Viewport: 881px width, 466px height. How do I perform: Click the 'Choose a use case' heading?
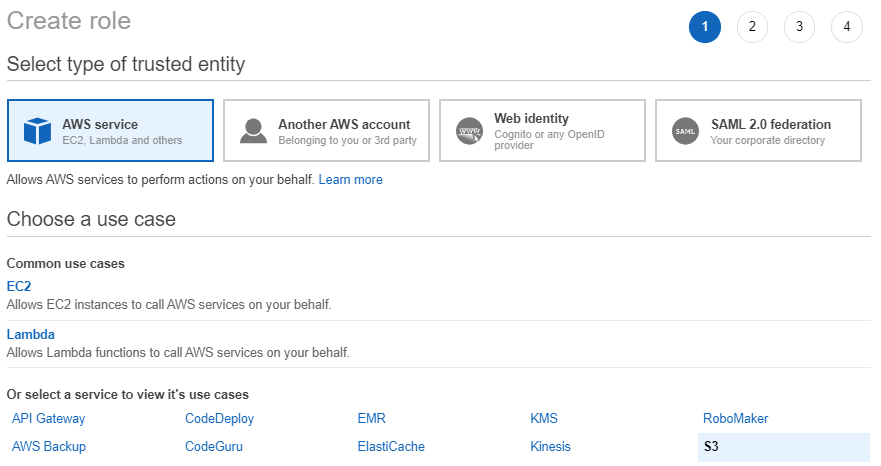[91, 219]
